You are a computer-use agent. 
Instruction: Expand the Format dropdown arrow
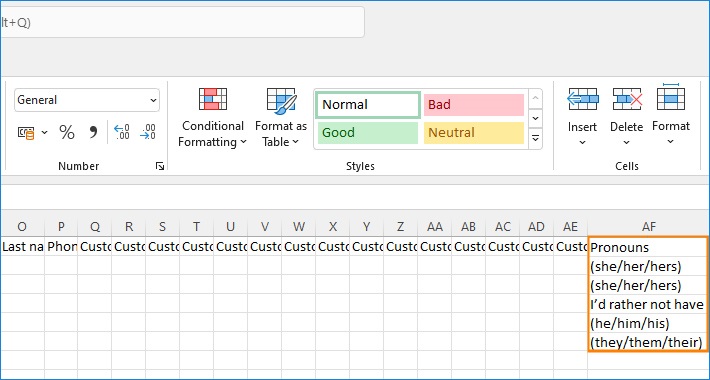[671, 142]
